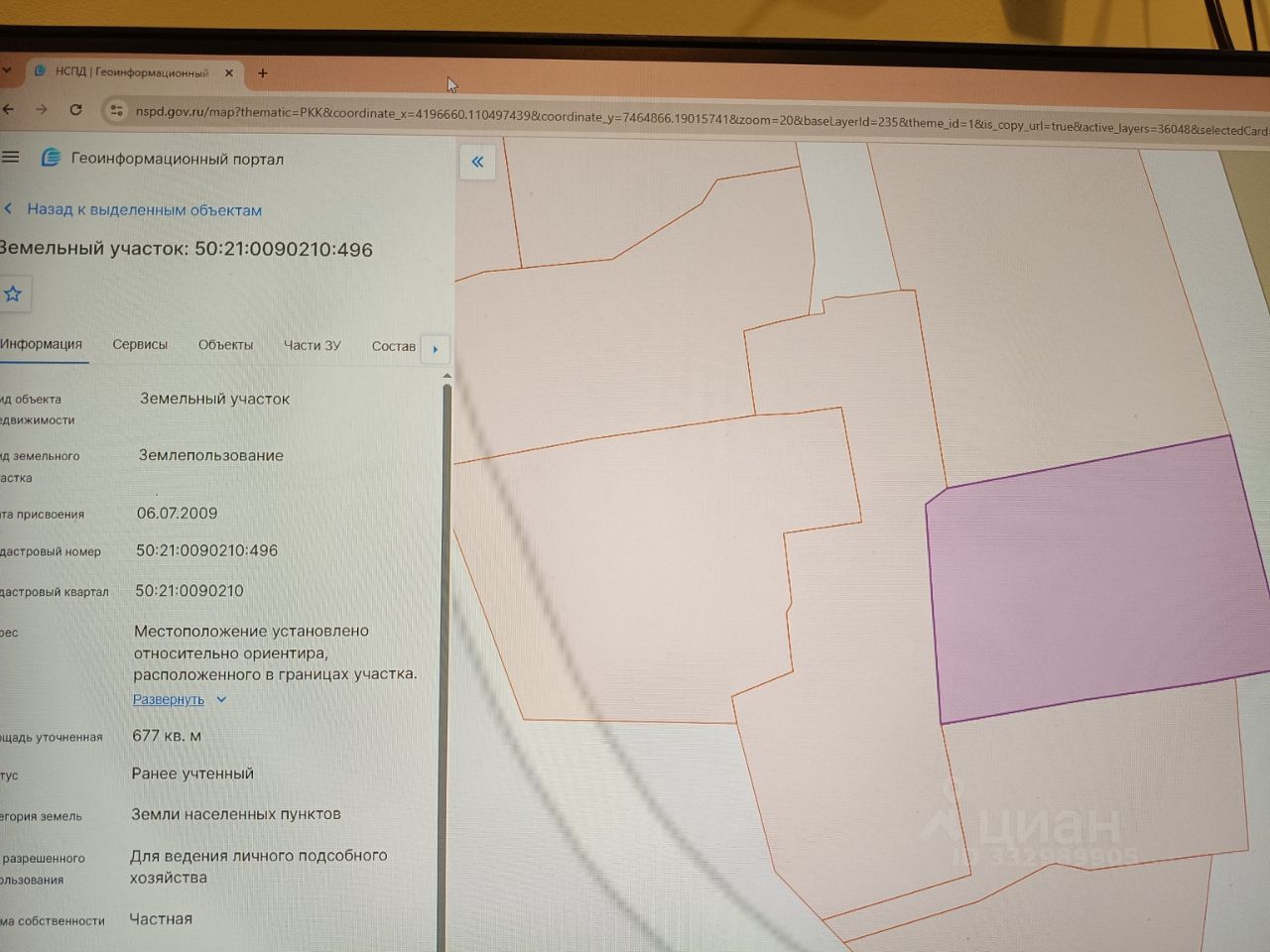Click the Землепользование value

211,455
